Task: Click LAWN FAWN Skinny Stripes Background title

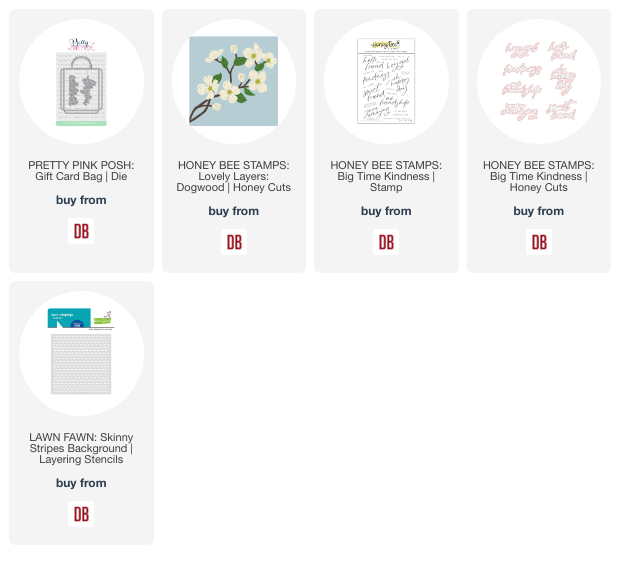Action: [x=81, y=448]
